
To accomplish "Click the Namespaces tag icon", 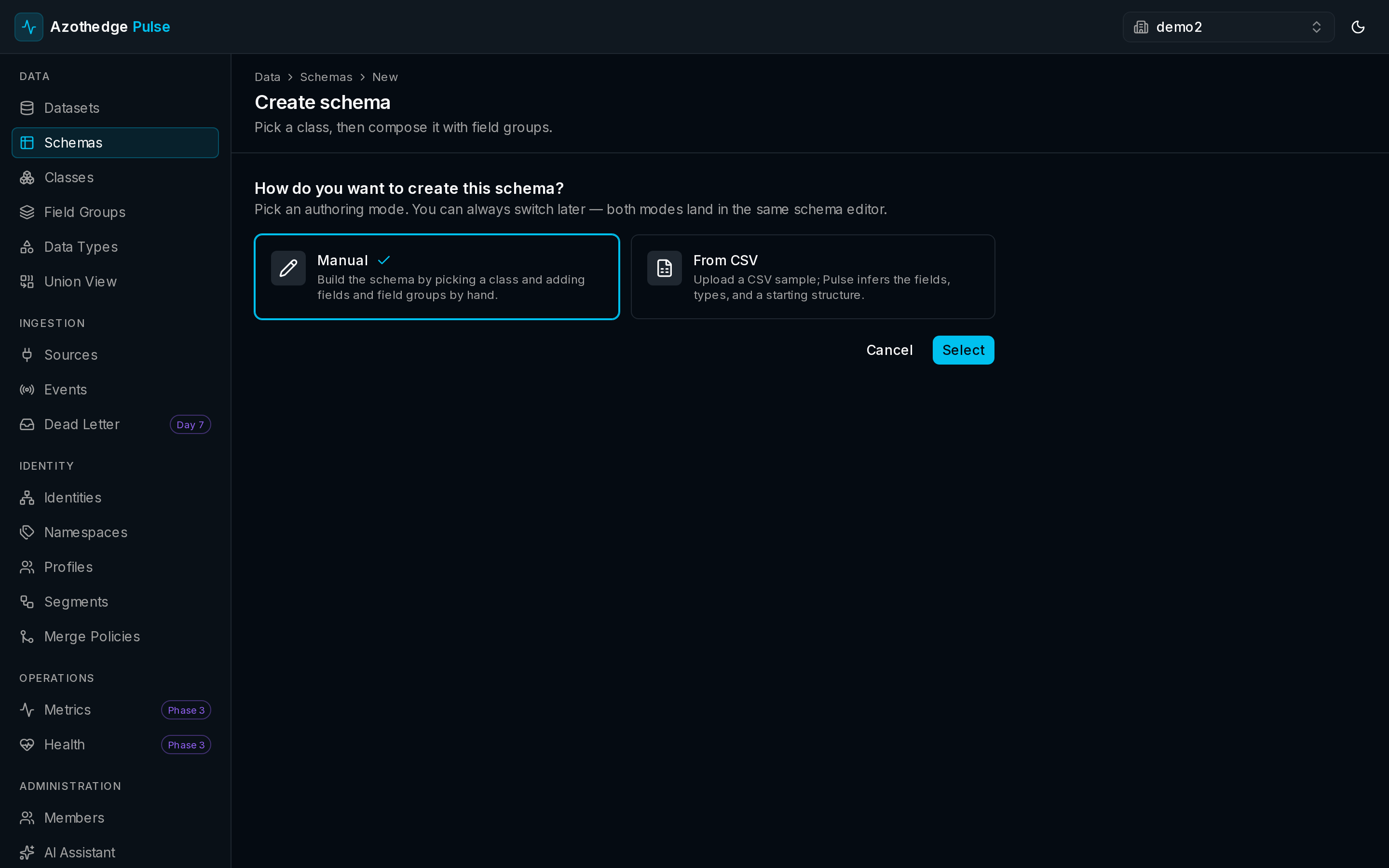I will point(27,532).
